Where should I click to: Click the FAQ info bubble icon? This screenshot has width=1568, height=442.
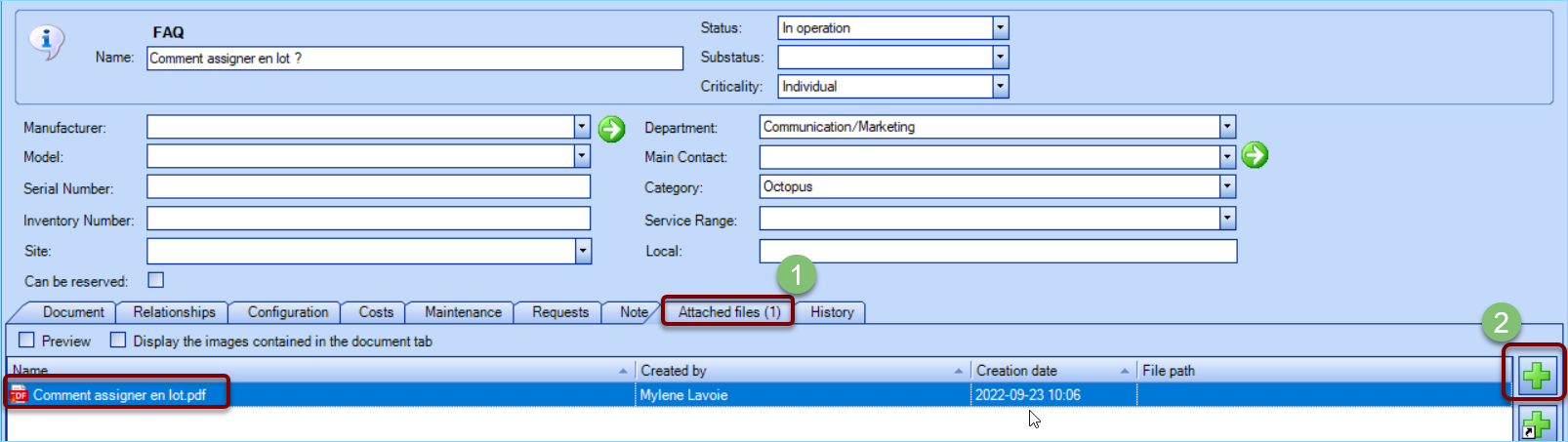[46, 41]
